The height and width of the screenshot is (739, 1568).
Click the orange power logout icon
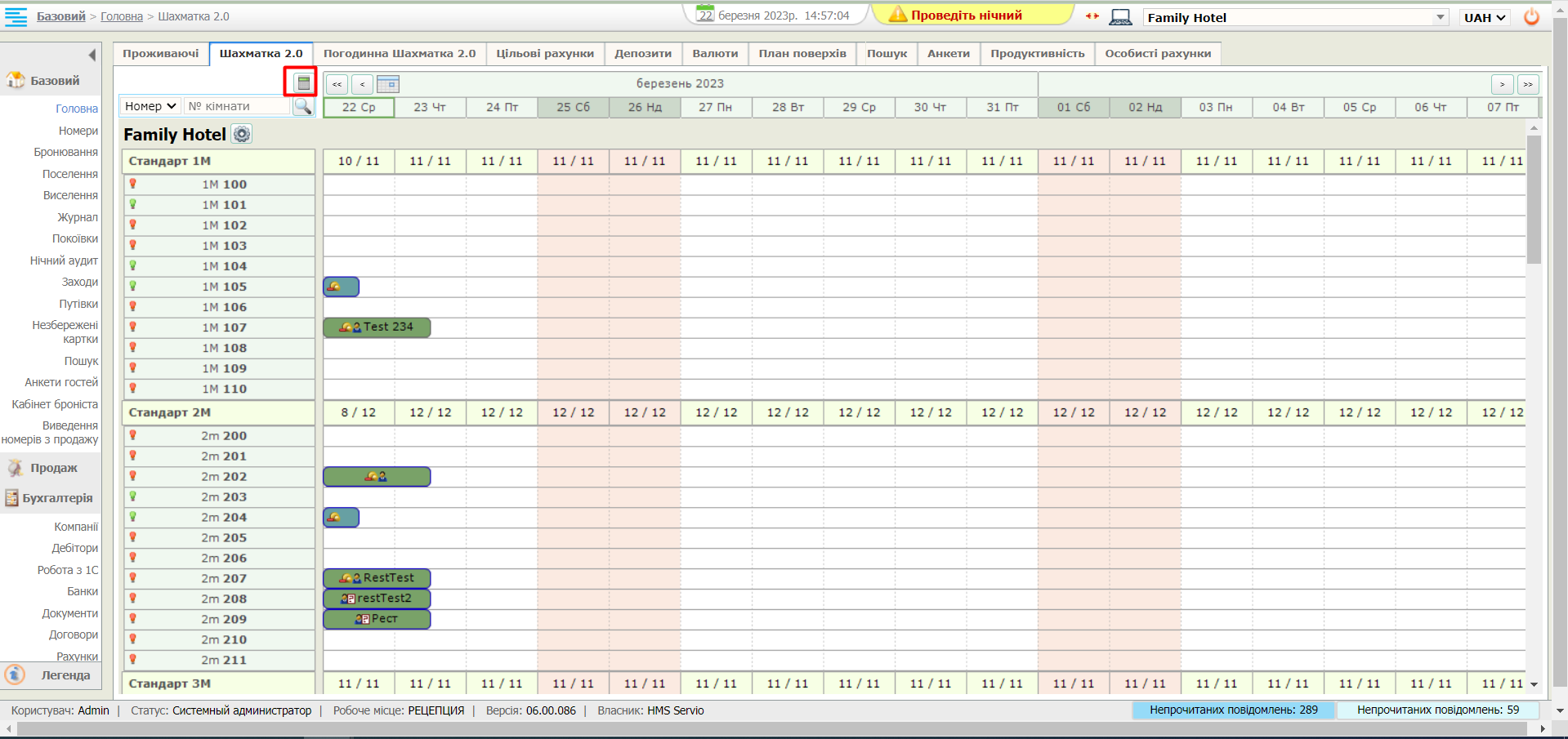point(1531,17)
